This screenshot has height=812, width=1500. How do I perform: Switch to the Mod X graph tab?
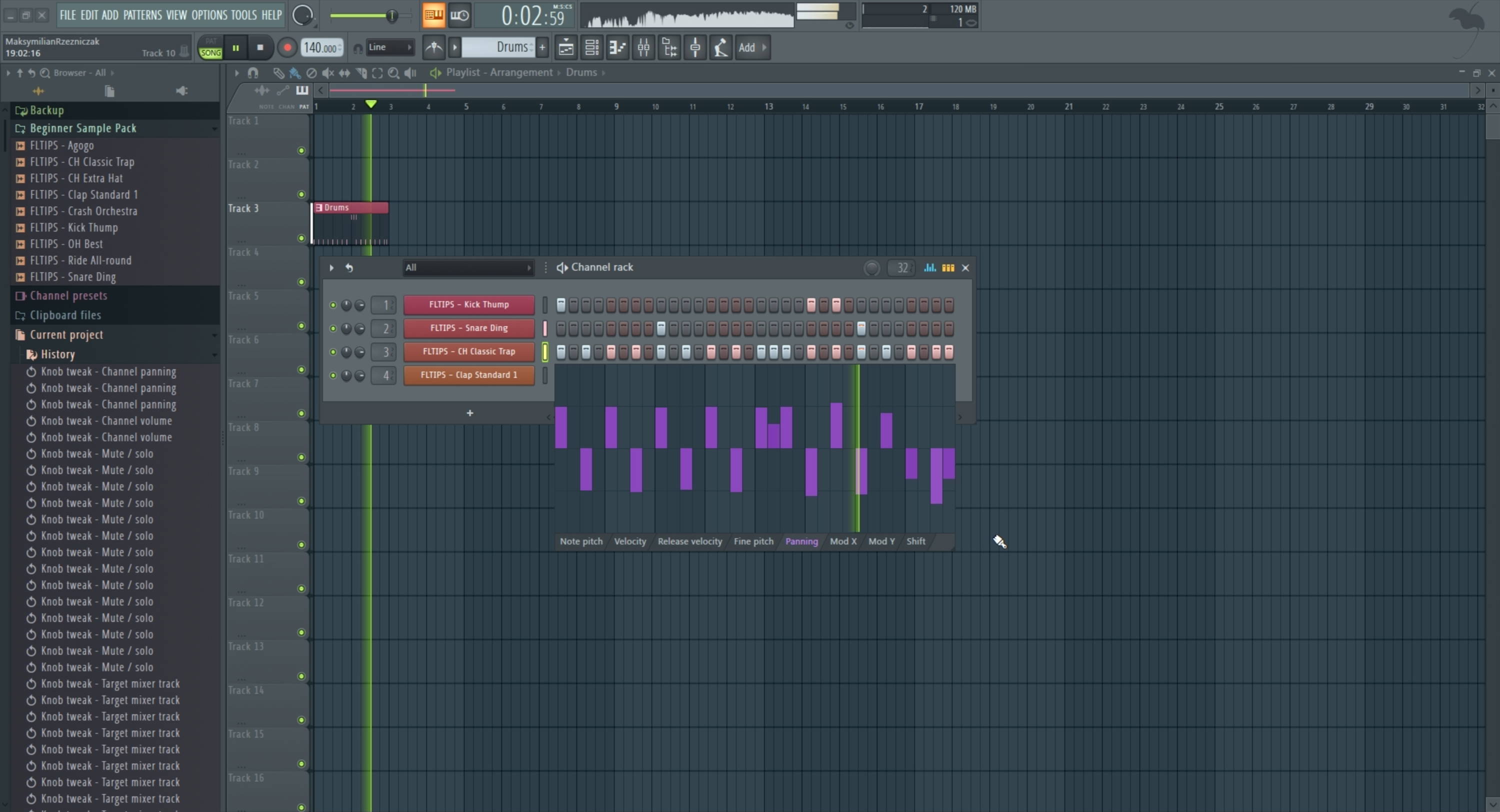(842, 541)
